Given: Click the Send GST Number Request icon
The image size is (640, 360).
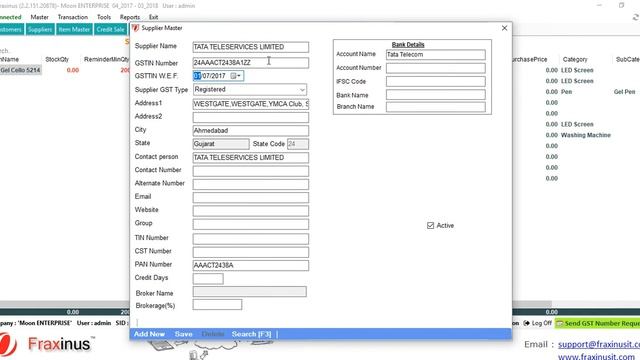Looking at the screenshot, I should (x=560, y=323).
